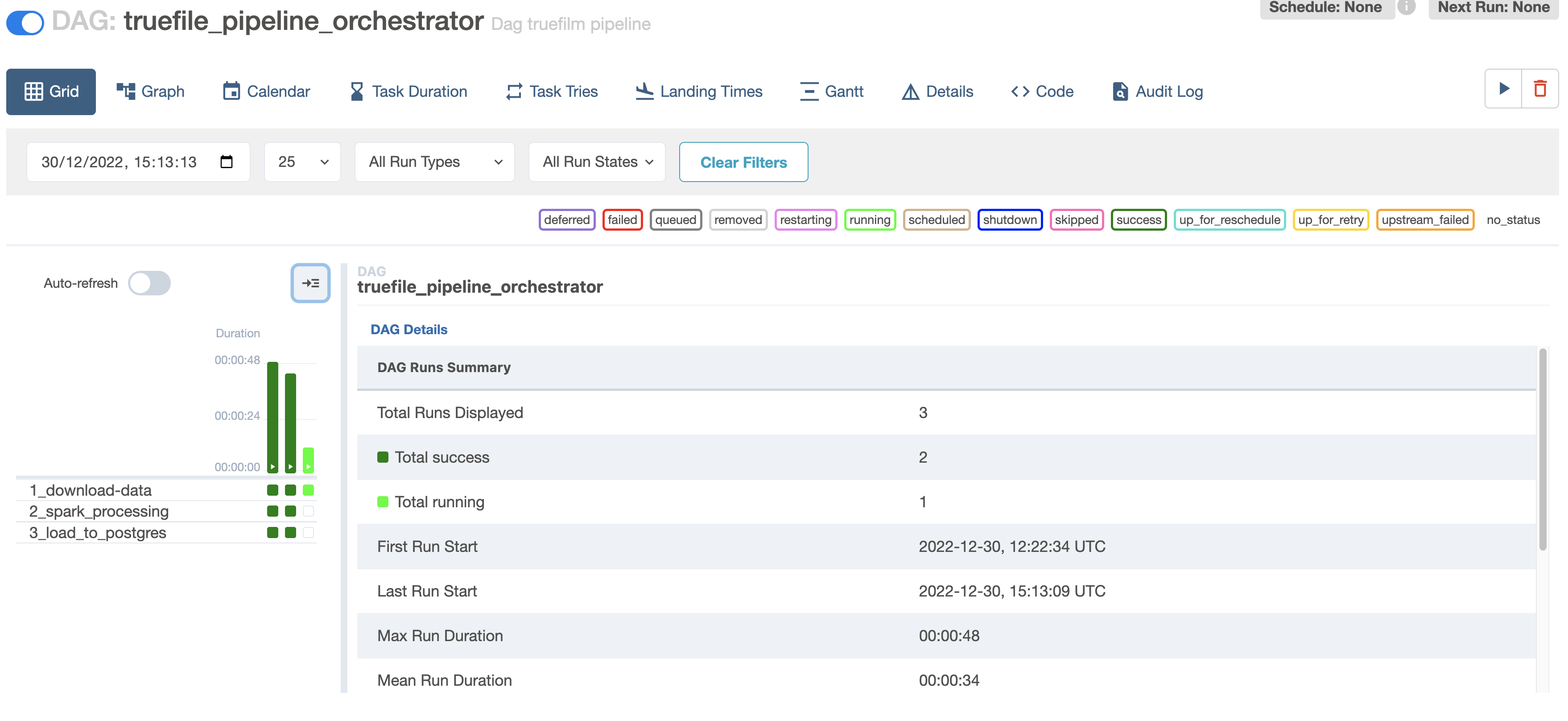1568x721 pixels.
Task: Open the number of runs dropdown showing 25
Action: [x=302, y=162]
